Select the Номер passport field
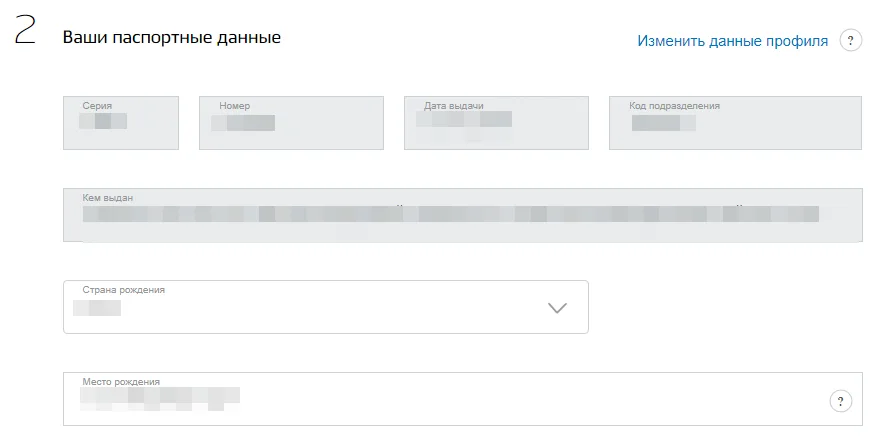 point(291,123)
